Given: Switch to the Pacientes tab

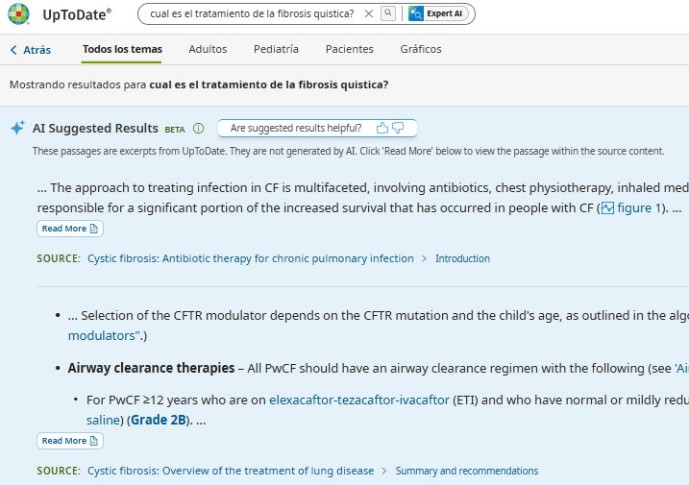Looking at the screenshot, I should click(x=349, y=49).
